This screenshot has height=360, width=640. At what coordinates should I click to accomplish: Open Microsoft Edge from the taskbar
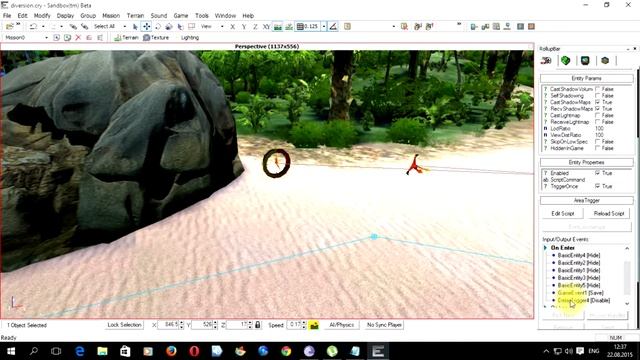pyautogui.click(x=80, y=351)
